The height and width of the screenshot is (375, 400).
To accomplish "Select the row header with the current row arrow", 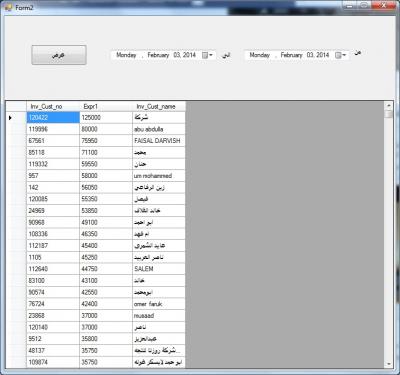I will pos(16,118).
